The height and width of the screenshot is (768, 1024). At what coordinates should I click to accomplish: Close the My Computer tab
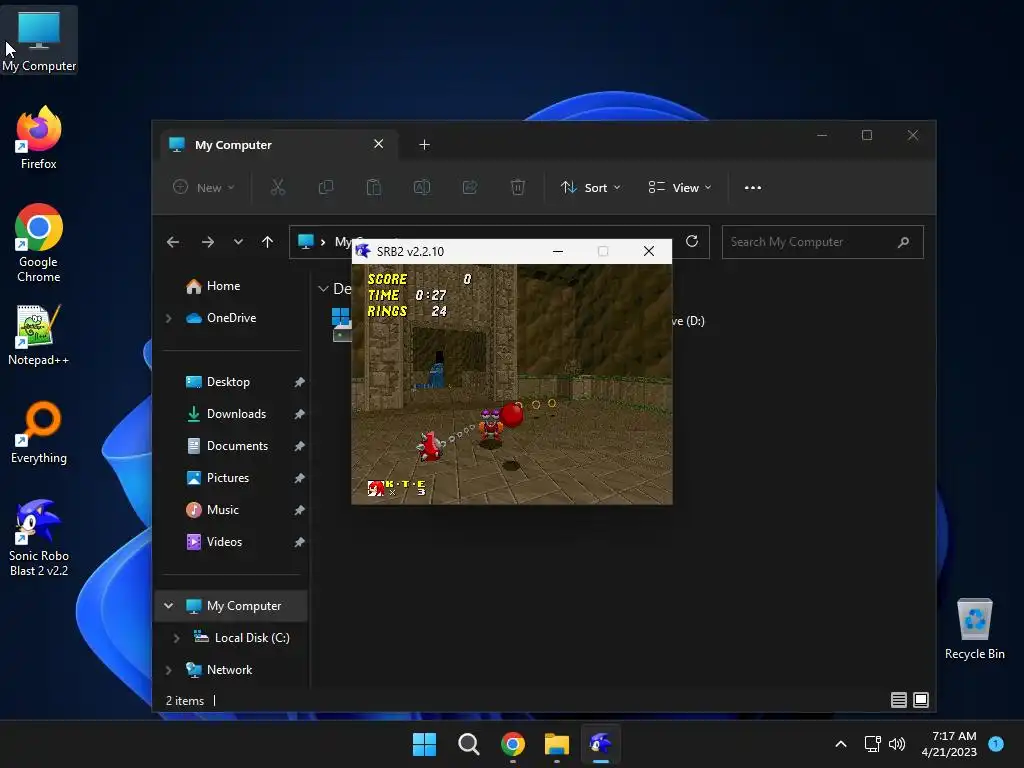tap(378, 144)
